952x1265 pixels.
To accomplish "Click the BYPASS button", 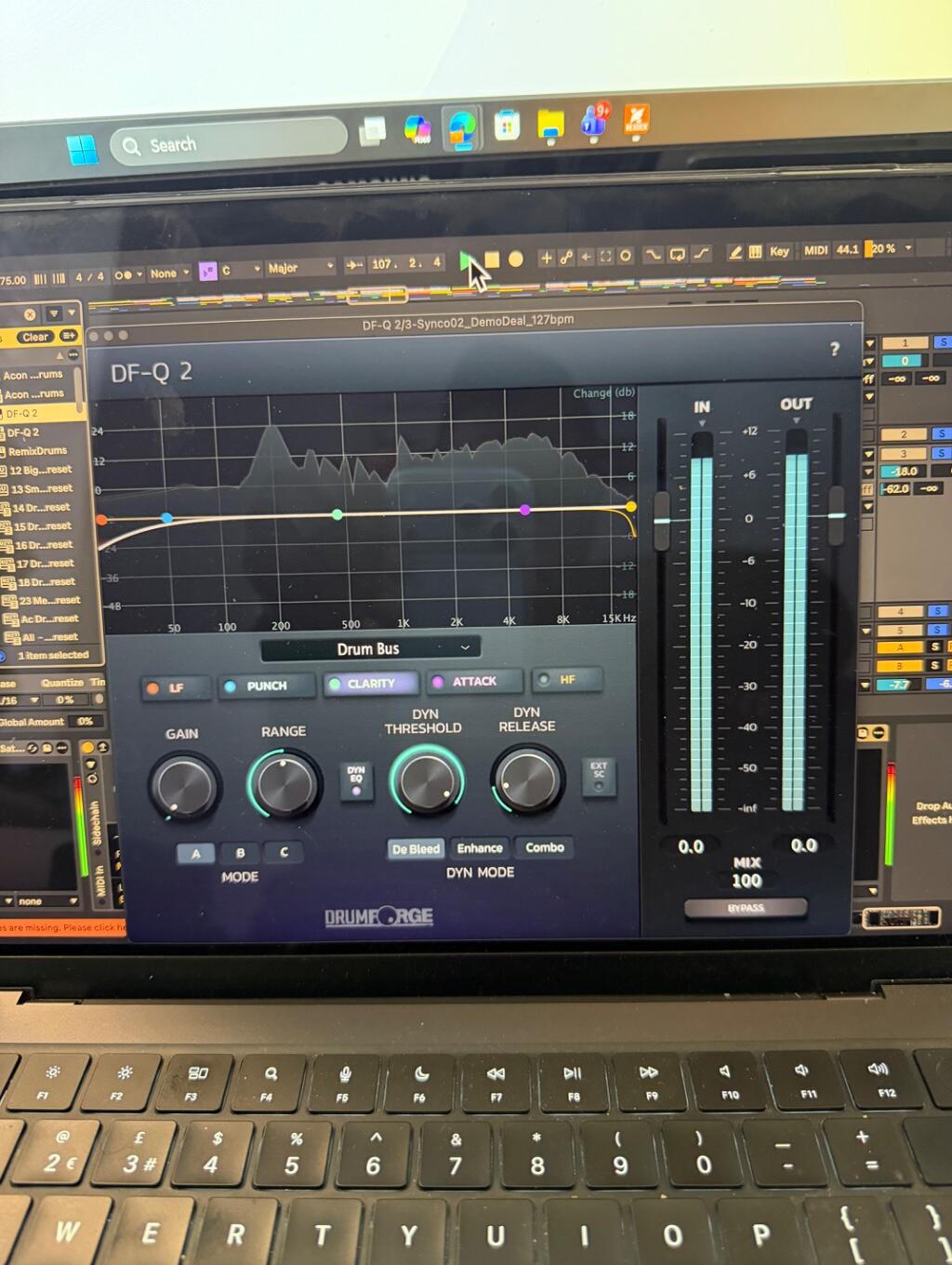I will click(746, 908).
